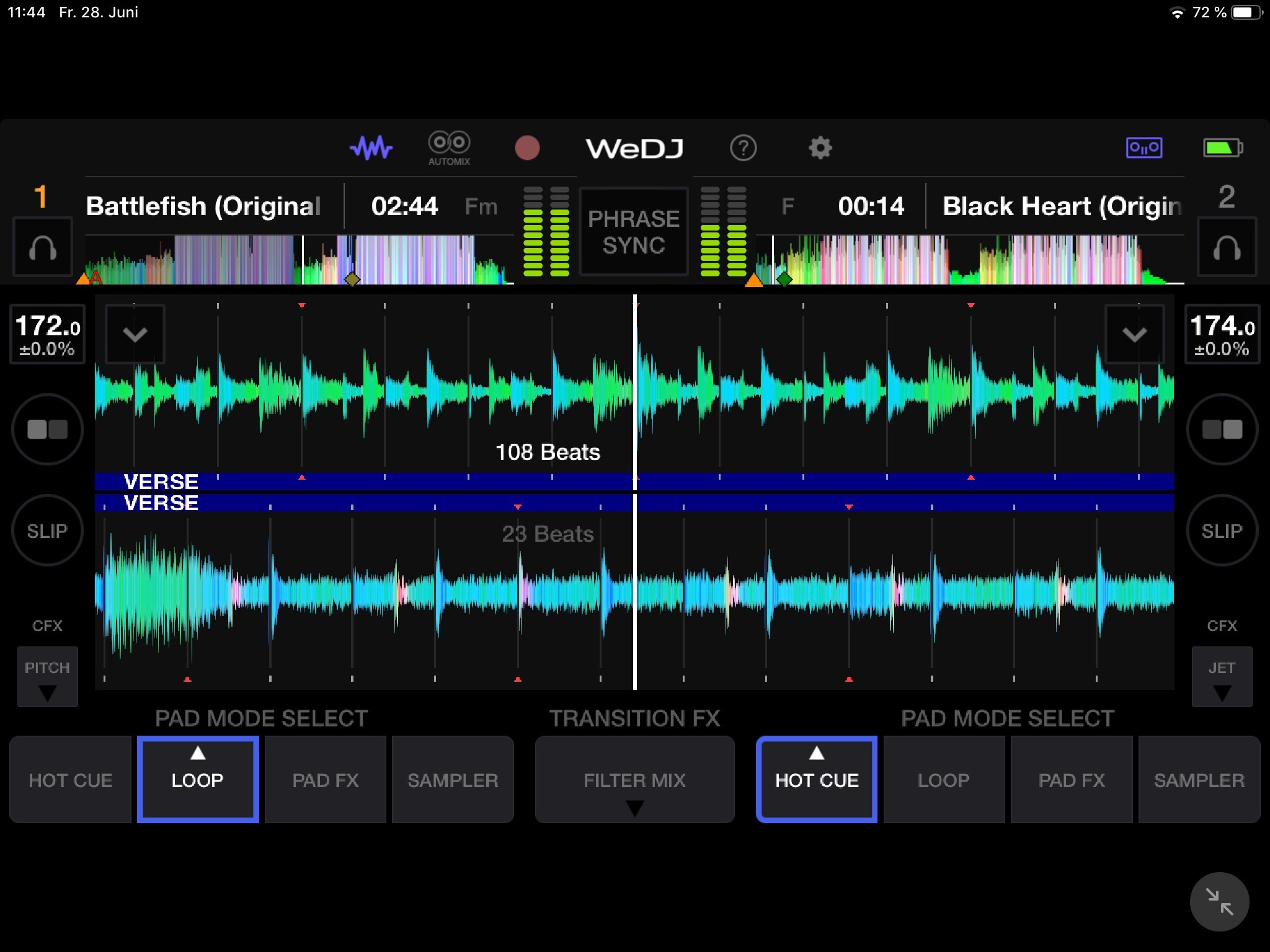
Task: Tap the blue controller connection icon
Action: click(1143, 148)
